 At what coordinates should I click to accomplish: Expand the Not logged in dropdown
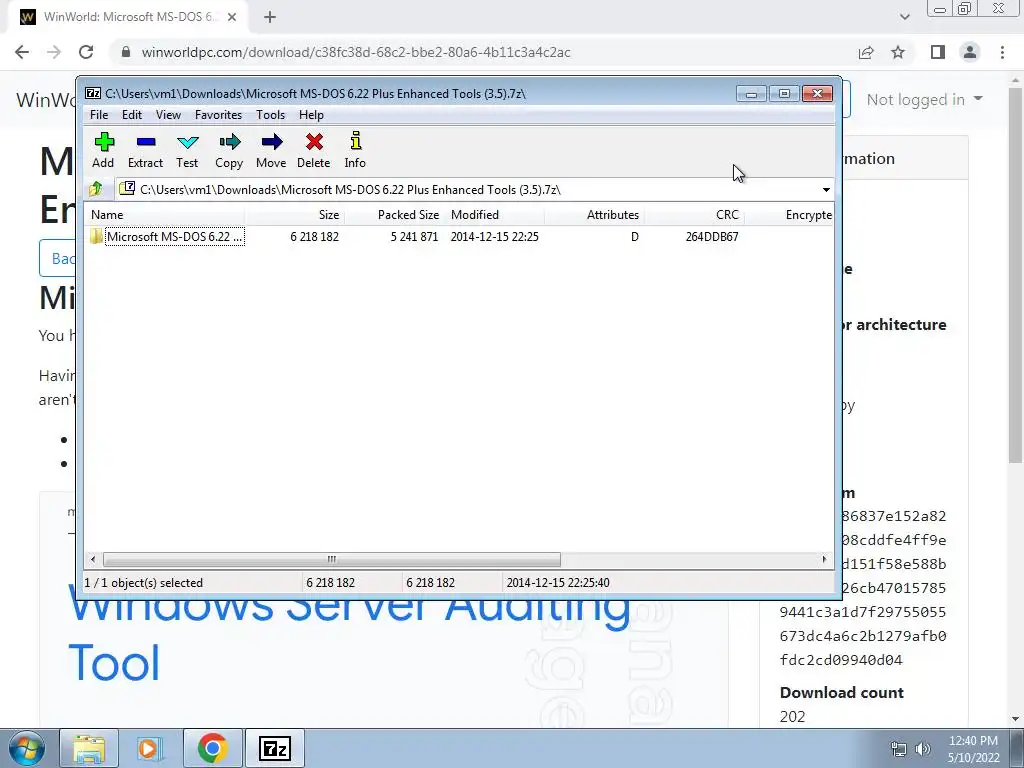[924, 99]
